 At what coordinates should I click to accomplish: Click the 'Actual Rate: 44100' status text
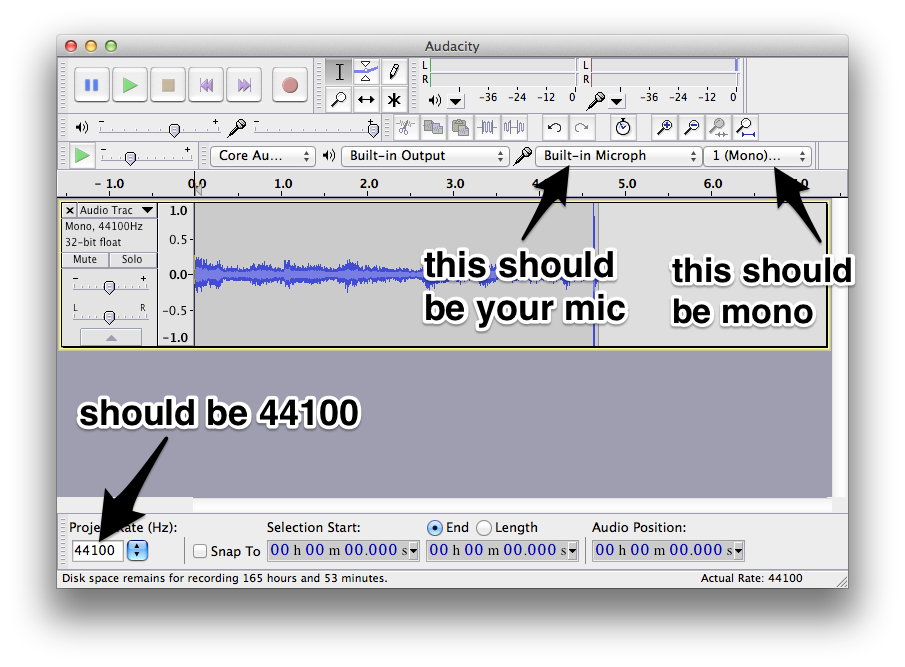751,578
